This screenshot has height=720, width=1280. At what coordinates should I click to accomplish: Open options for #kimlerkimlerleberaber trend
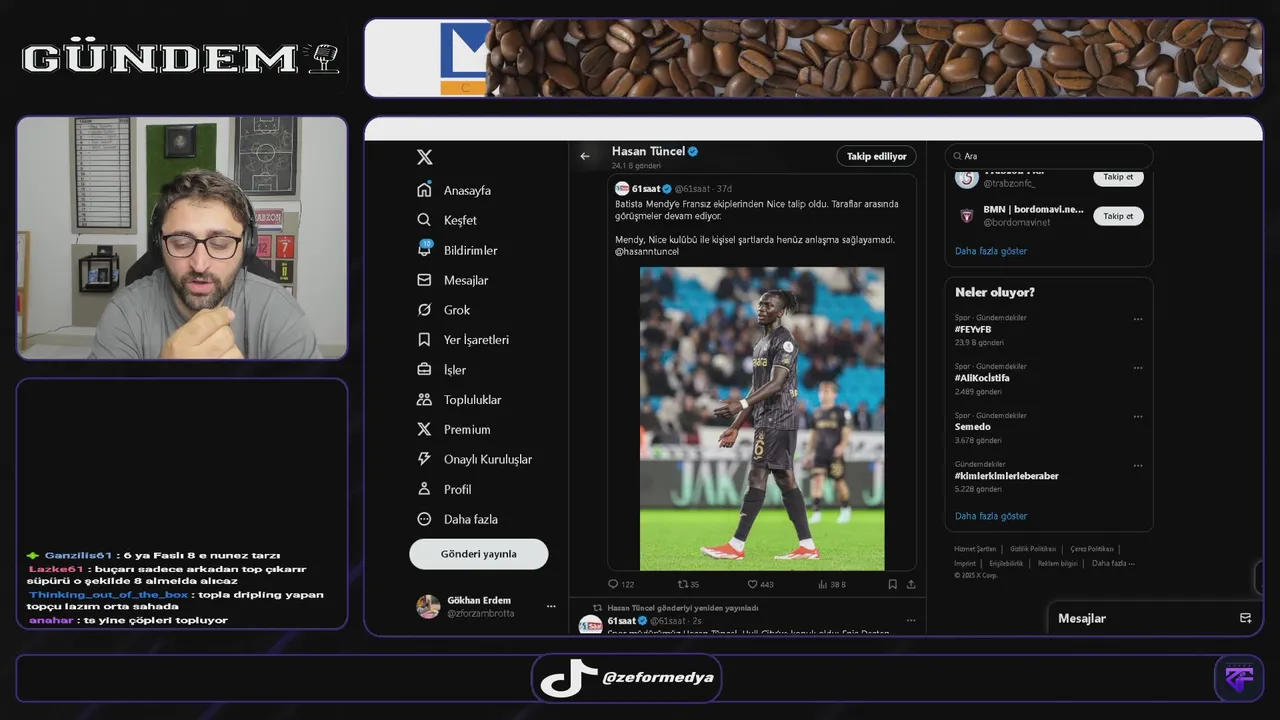pyautogui.click(x=1138, y=467)
